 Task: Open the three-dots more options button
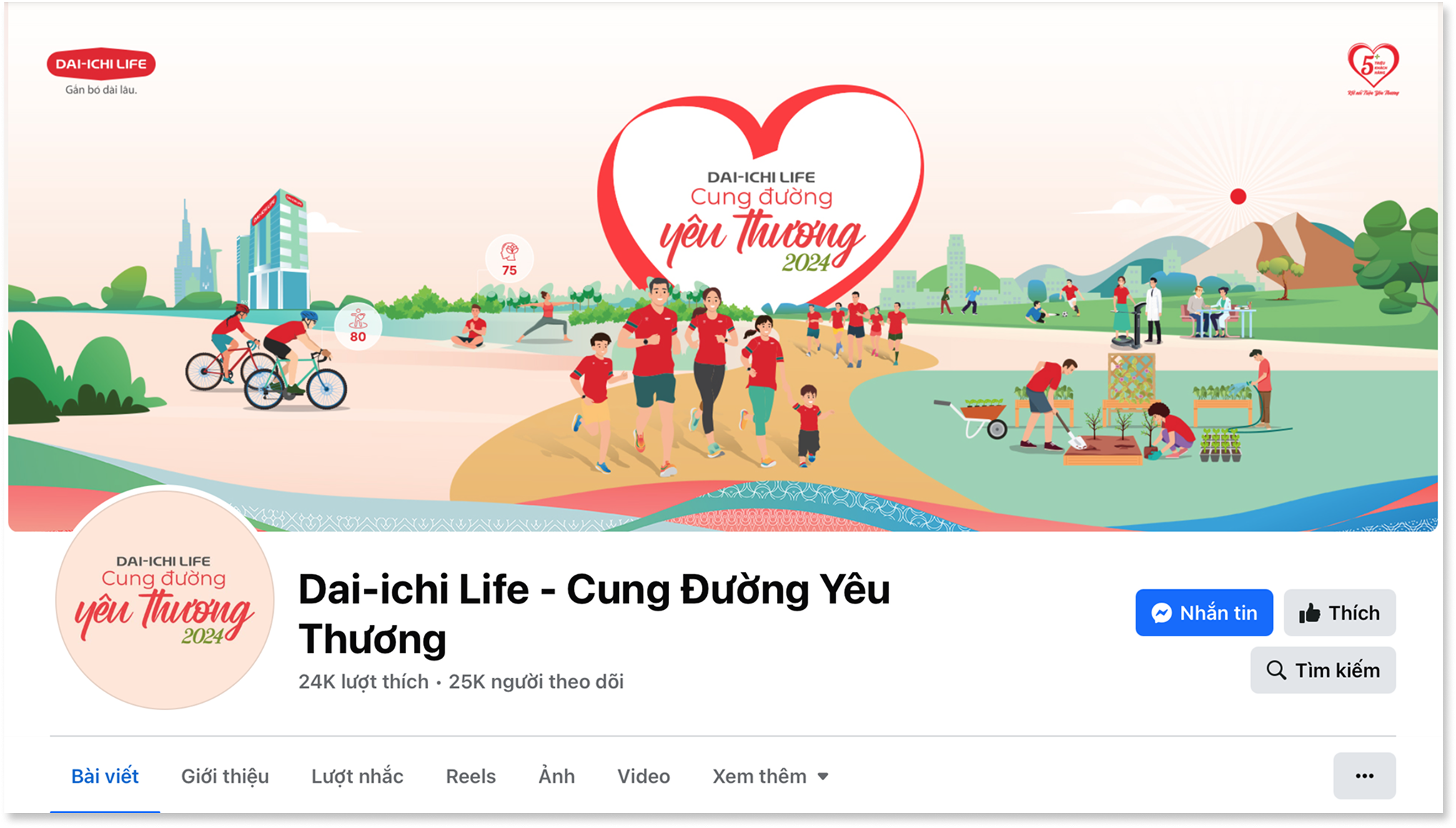[x=1364, y=776]
